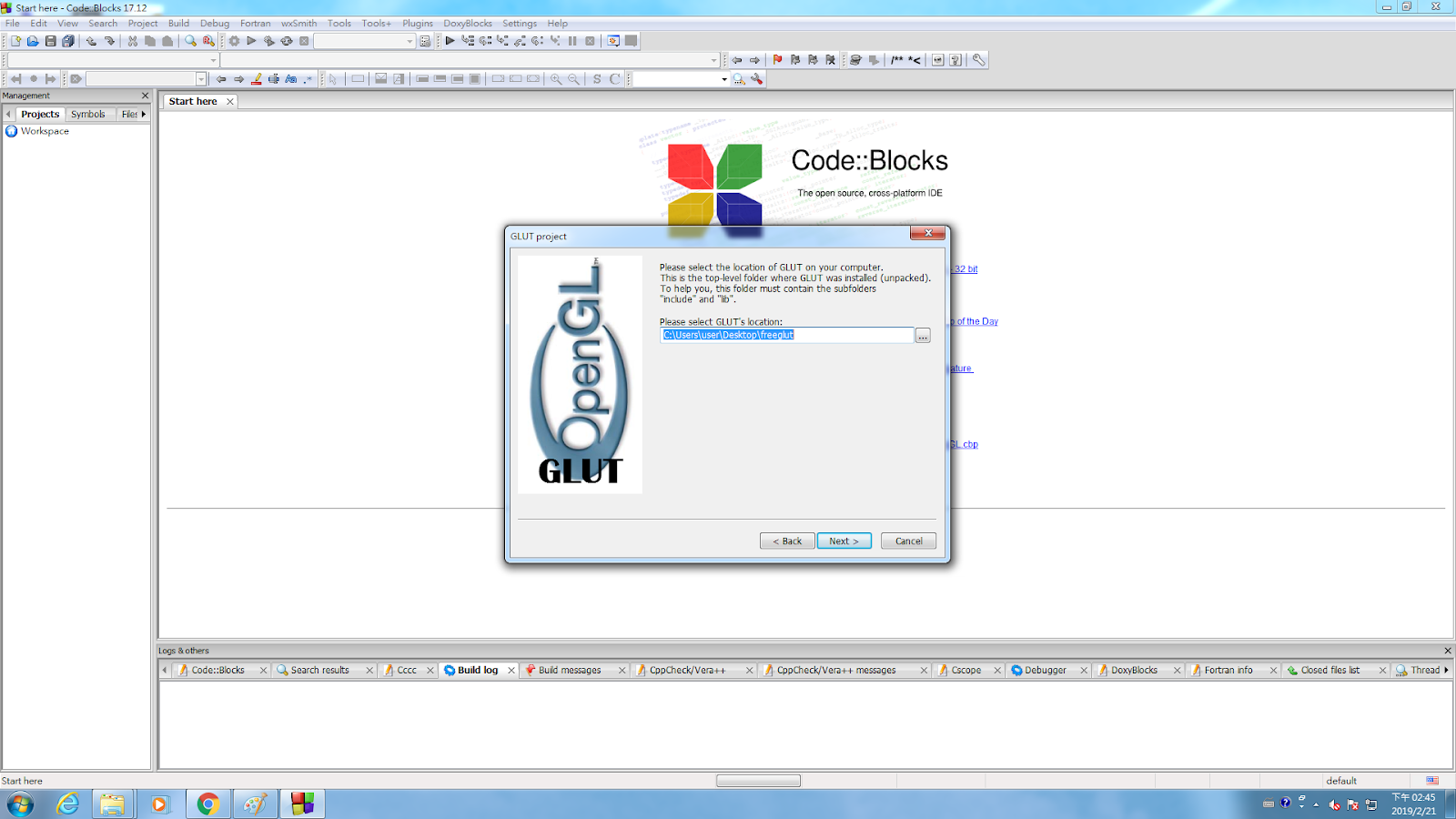Viewport: 1456px width, 819px height.
Task: Open the function list dropdown
Action: click(x=470, y=60)
